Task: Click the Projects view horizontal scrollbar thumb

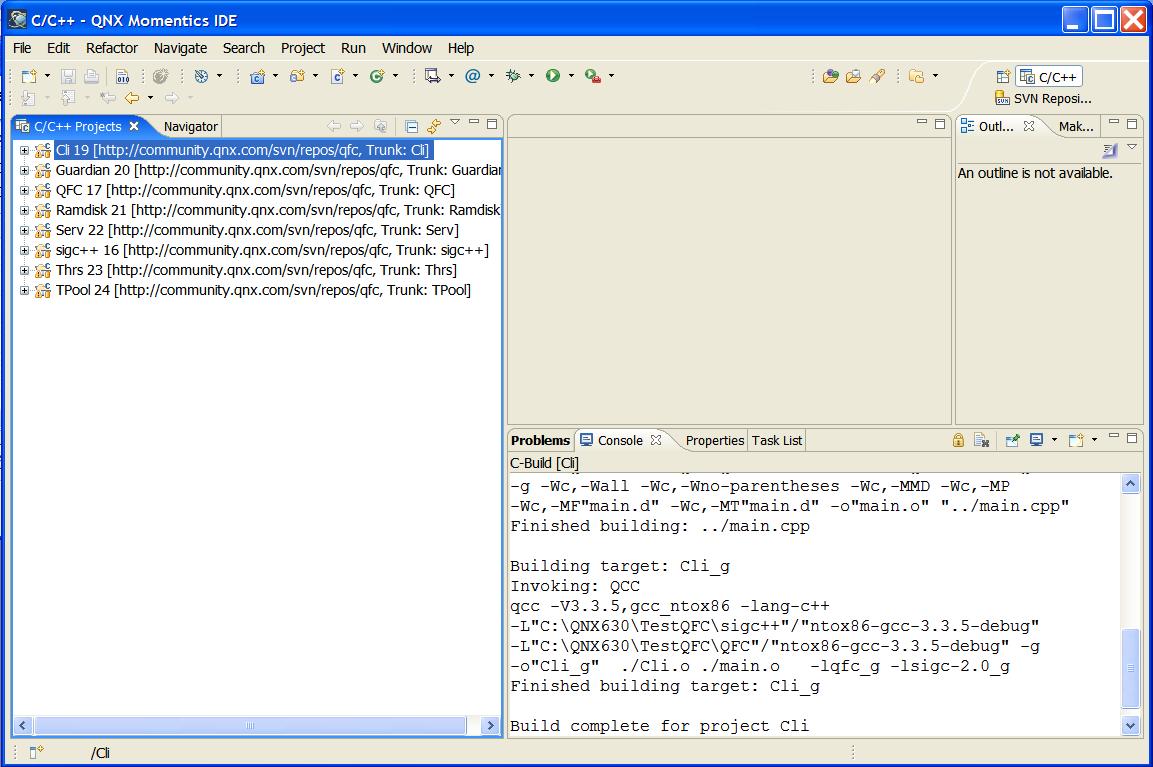Action: point(250,726)
